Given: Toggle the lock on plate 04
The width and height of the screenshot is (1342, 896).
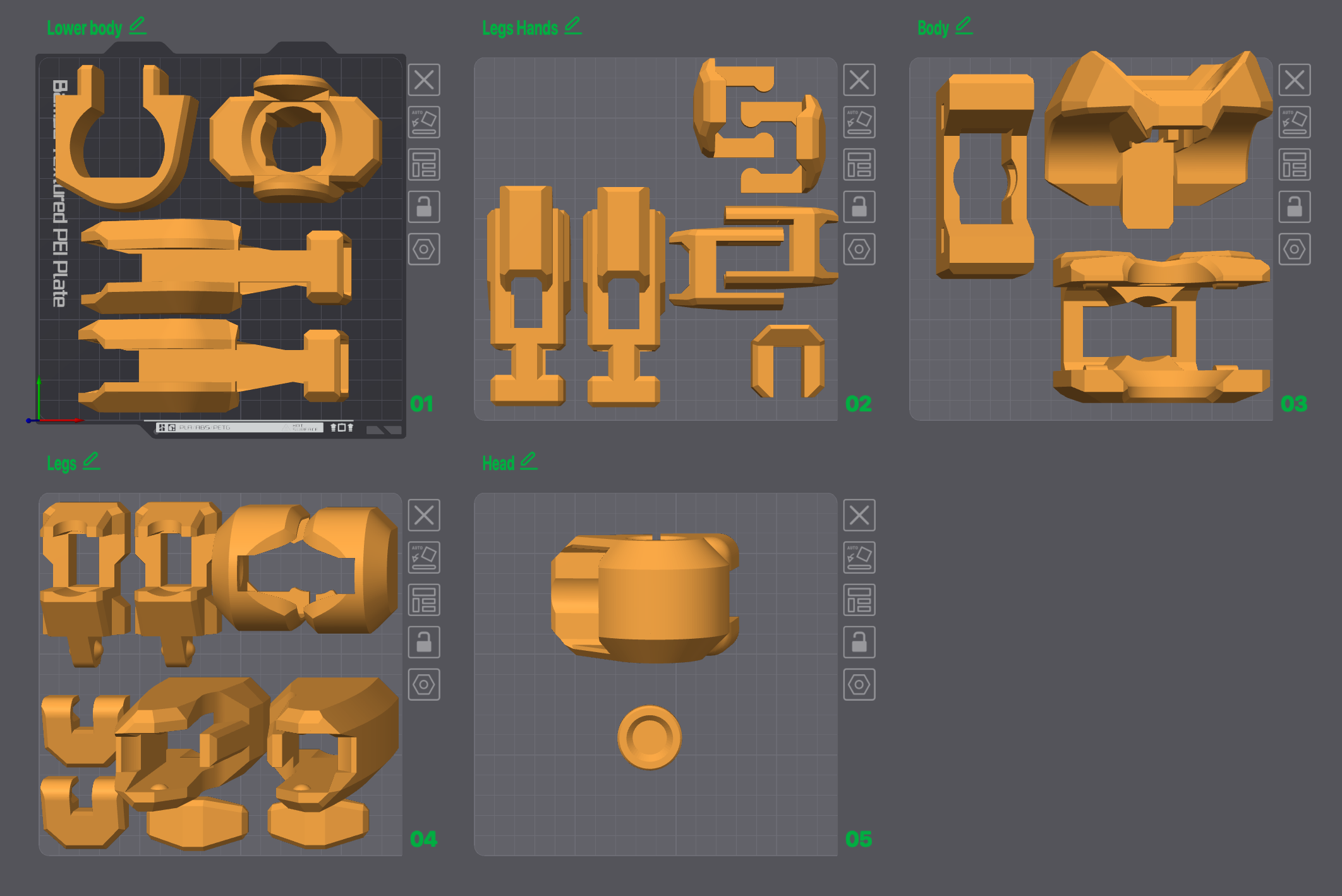Looking at the screenshot, I should [424, 642].
